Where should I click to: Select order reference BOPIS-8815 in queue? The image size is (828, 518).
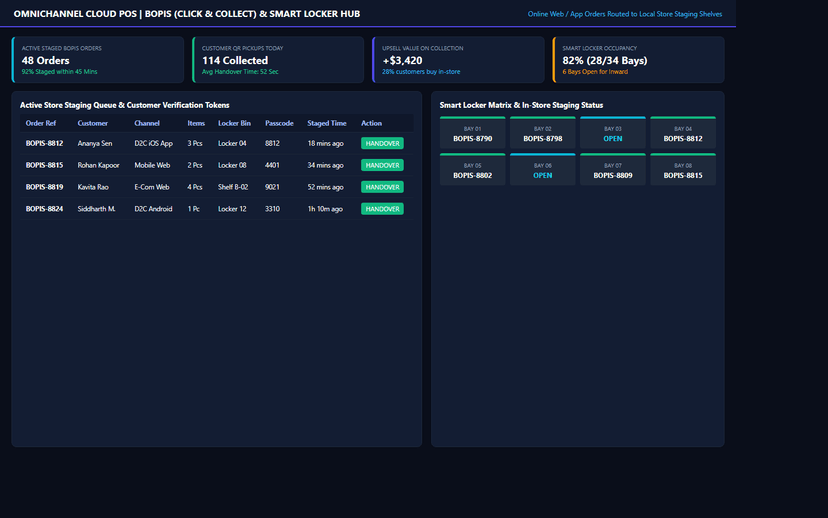click(44, 165)
